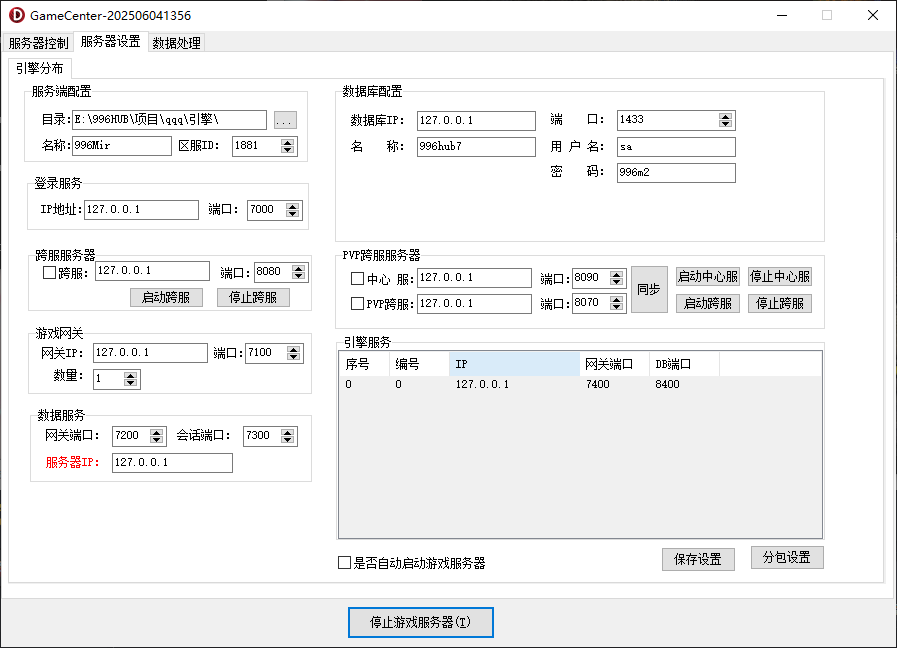Decrease the database port 1433
Screen dimensions: 897x648
[726, 124]
